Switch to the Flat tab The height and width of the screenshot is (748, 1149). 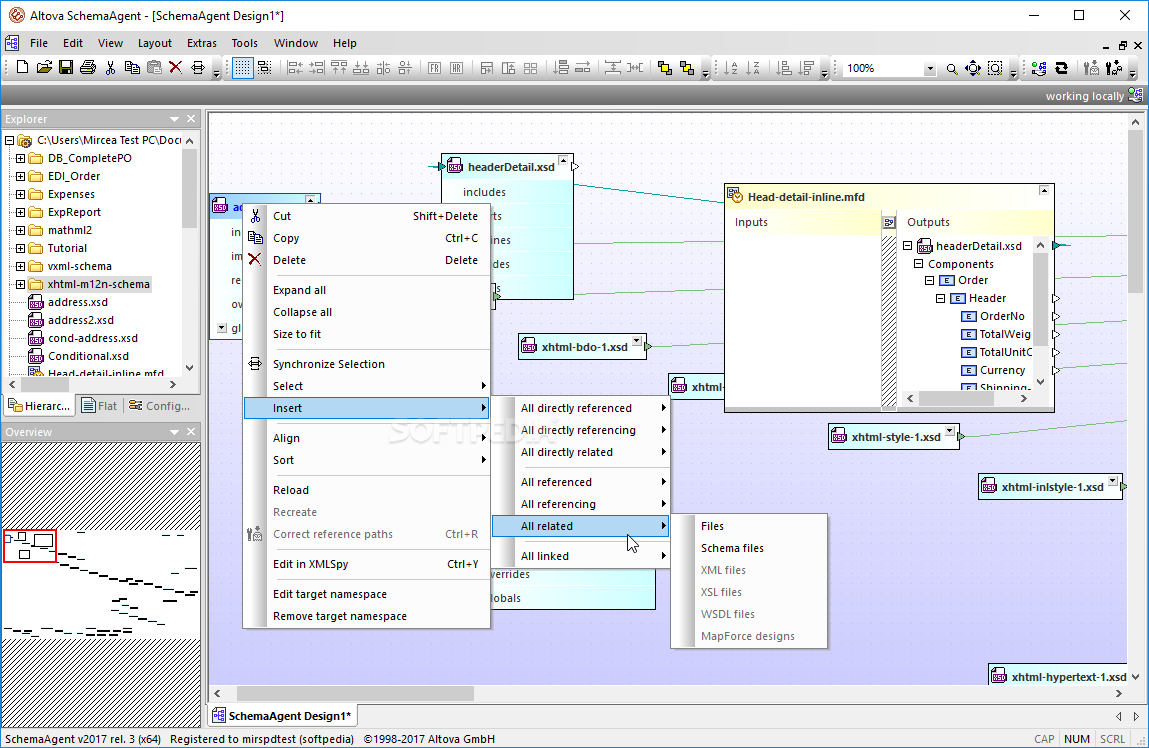(x=100, y=406)
